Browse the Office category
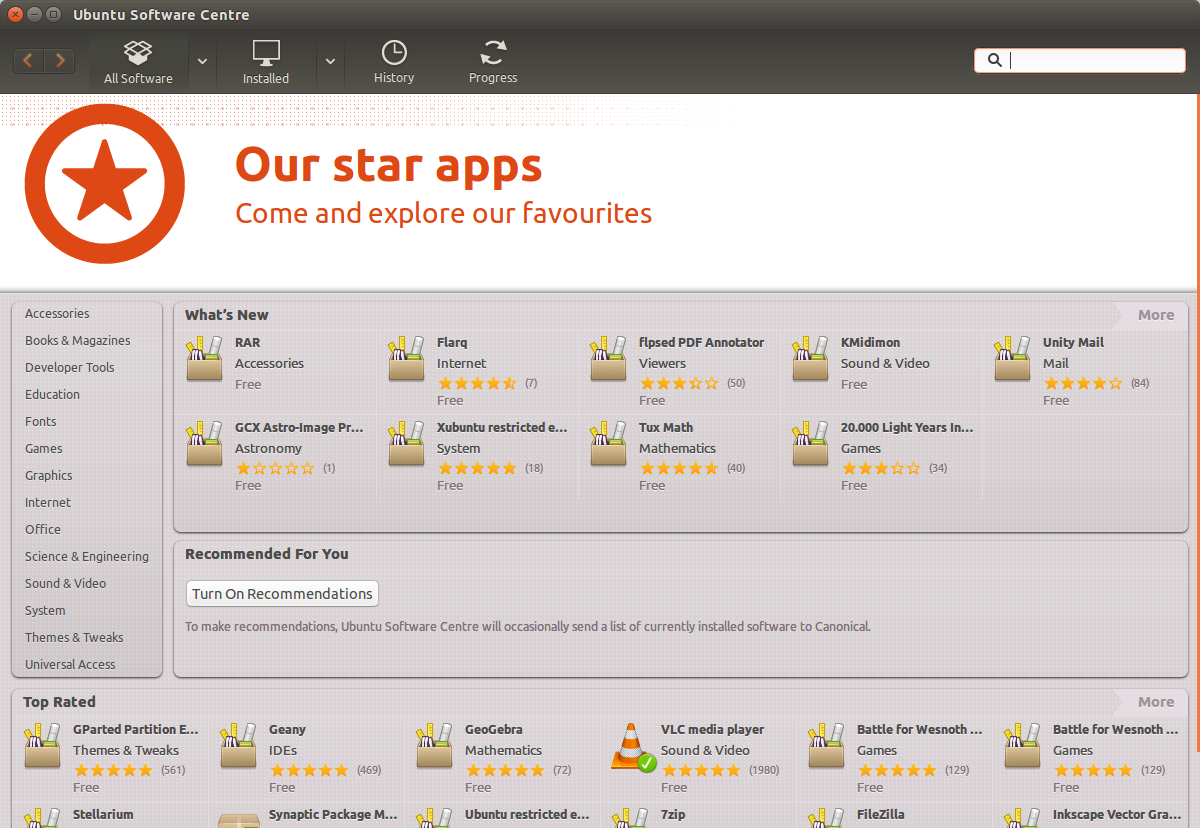1200x828 pixels. click(x=43, y=530)
